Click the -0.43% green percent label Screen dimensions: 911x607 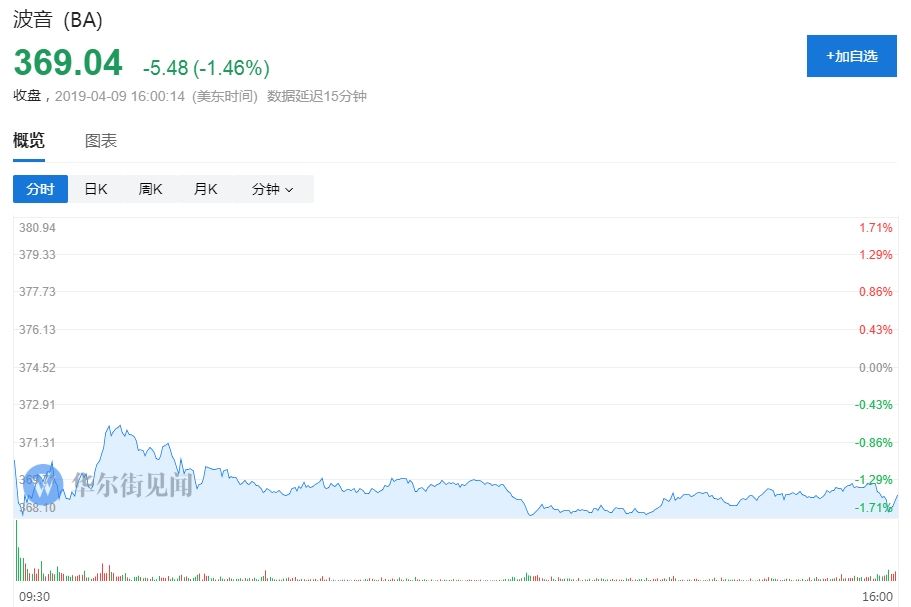[873, 404]
